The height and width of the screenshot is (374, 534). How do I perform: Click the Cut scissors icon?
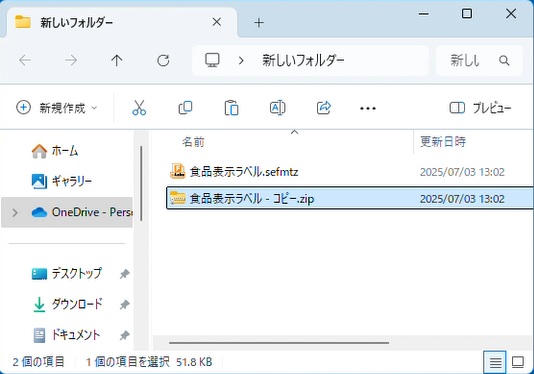coord(139,108)
